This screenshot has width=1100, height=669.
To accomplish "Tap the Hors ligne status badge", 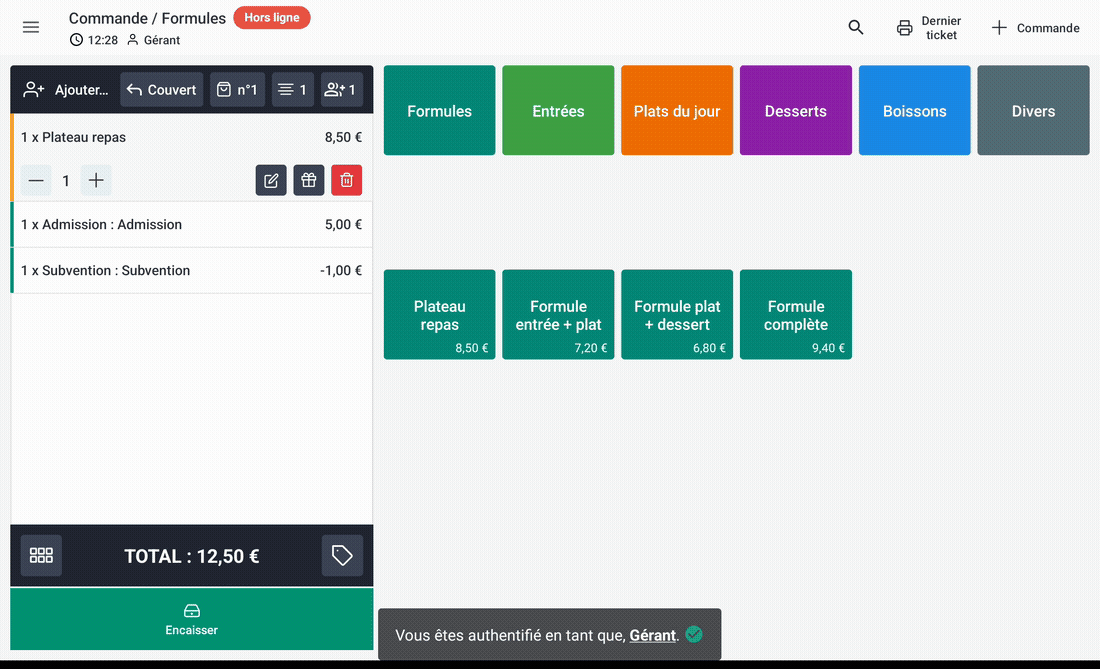I will click(271, 18).
